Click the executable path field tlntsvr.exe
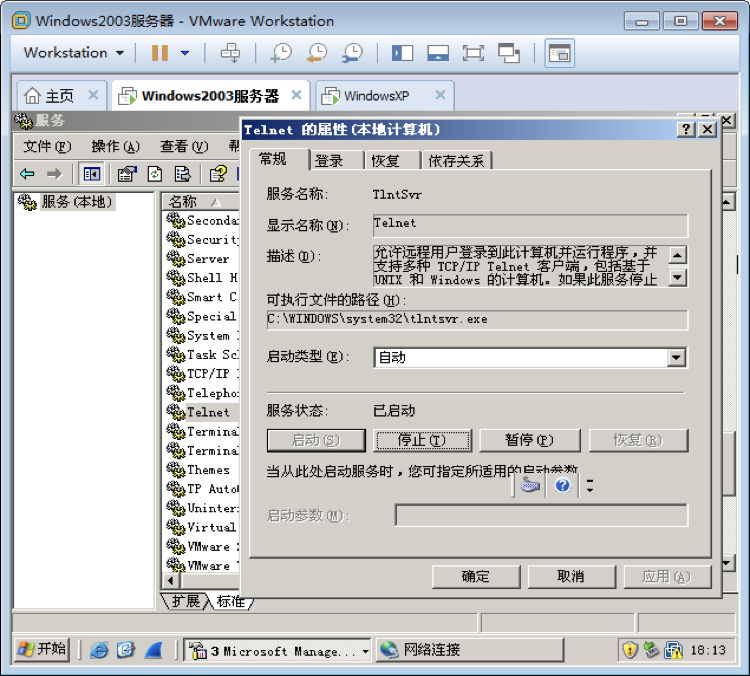The height and width of the screenshot is (676, 750). 477,320
